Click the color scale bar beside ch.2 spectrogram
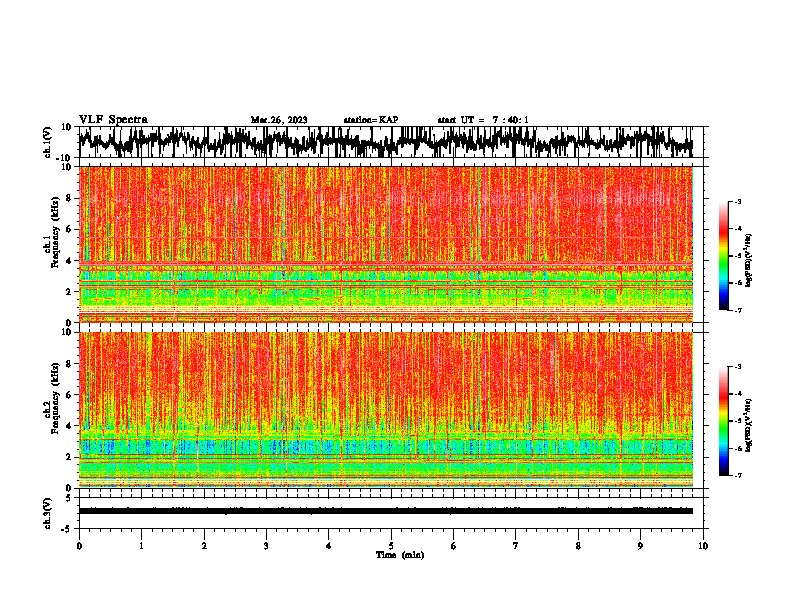 [724, 421]
